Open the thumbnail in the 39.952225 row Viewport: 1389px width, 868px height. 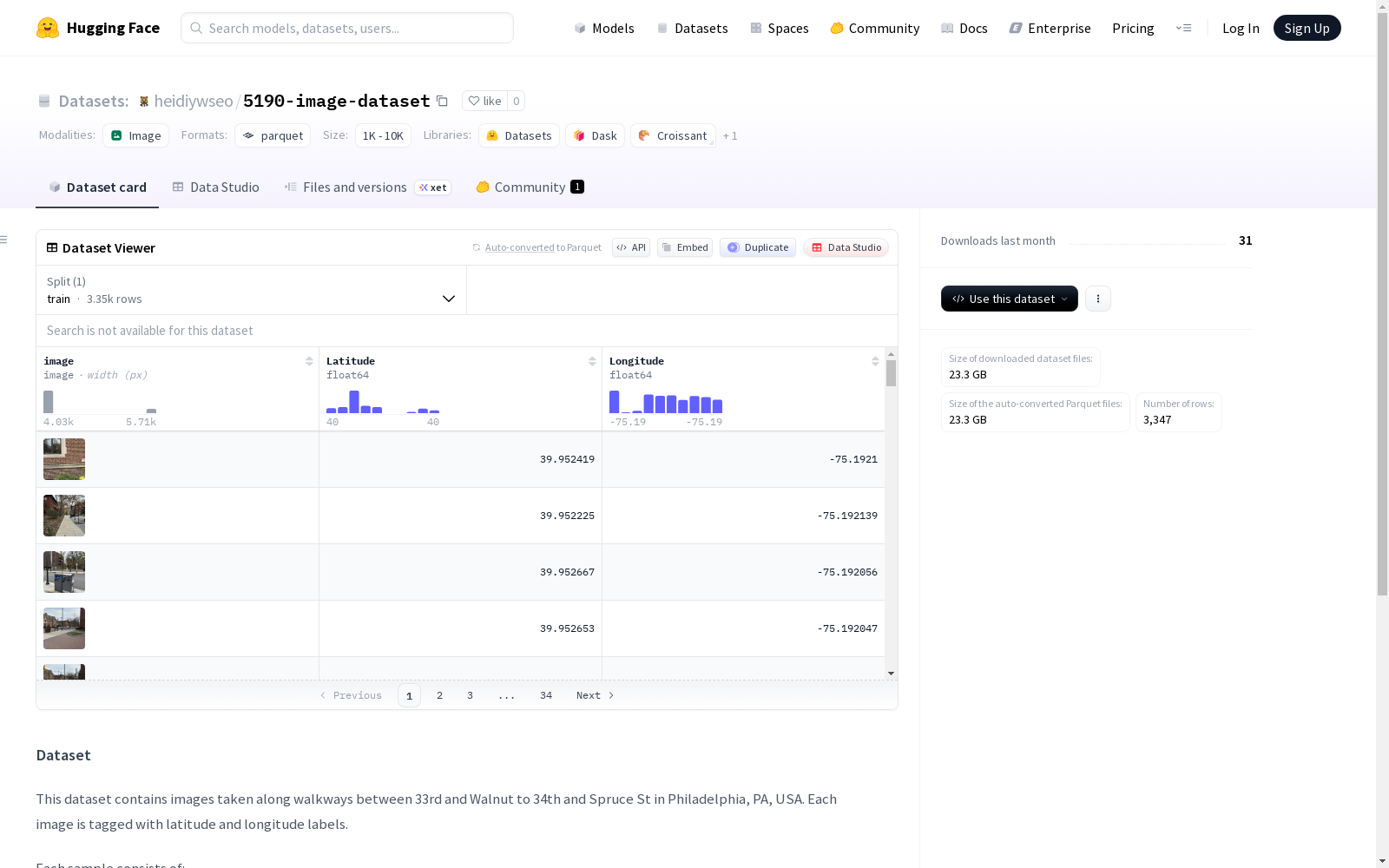(x=64, y=516)
